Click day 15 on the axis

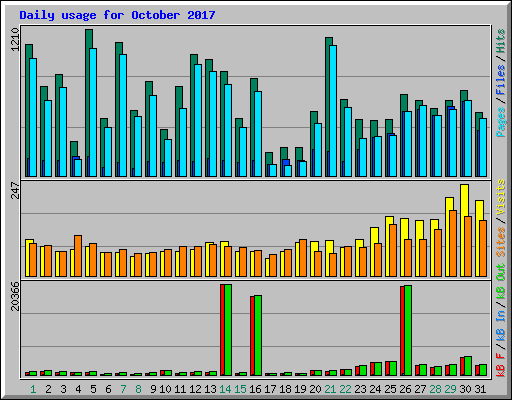[240, 389]
